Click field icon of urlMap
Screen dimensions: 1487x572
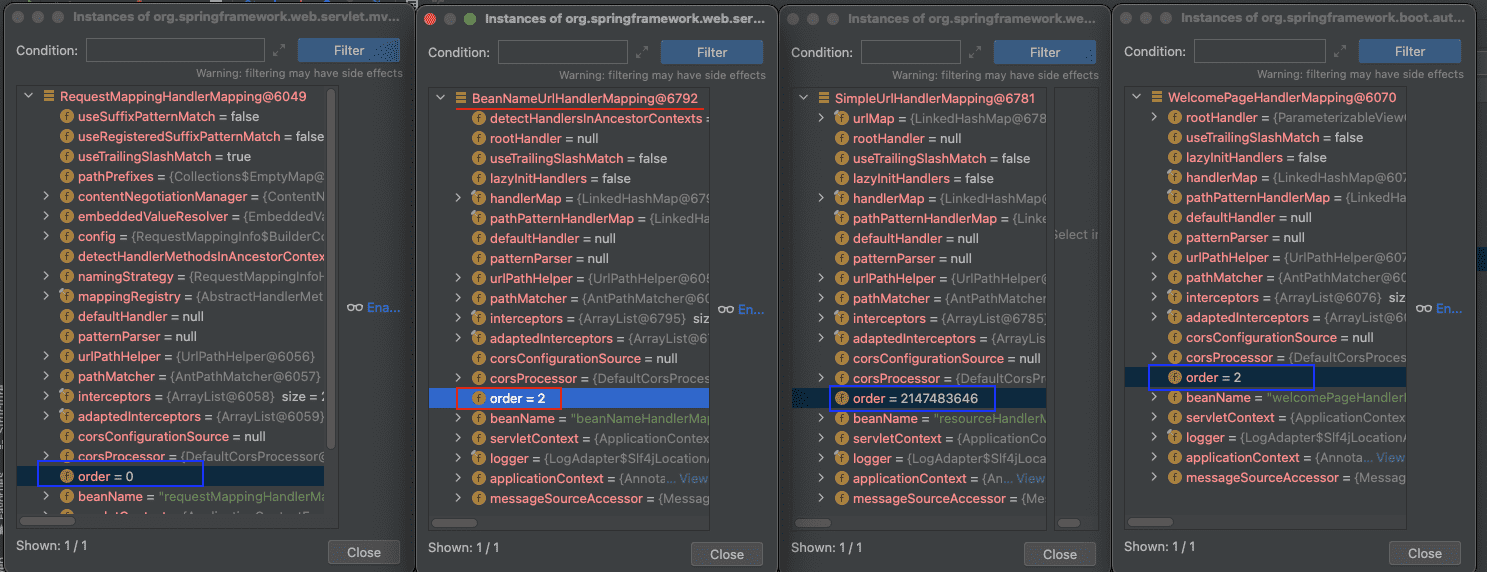[x=842, y=118]
